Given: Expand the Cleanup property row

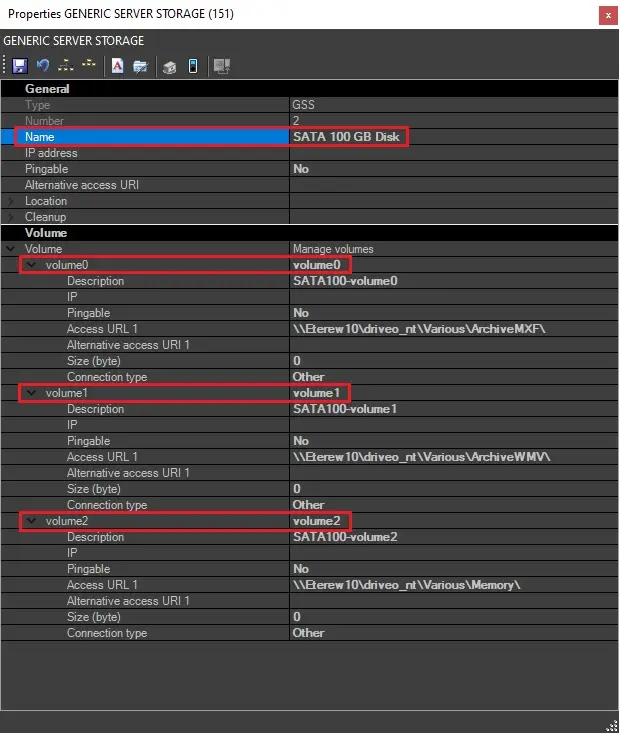Looking at the screenshot, I should pyautogui.click(x=11, y=217).
